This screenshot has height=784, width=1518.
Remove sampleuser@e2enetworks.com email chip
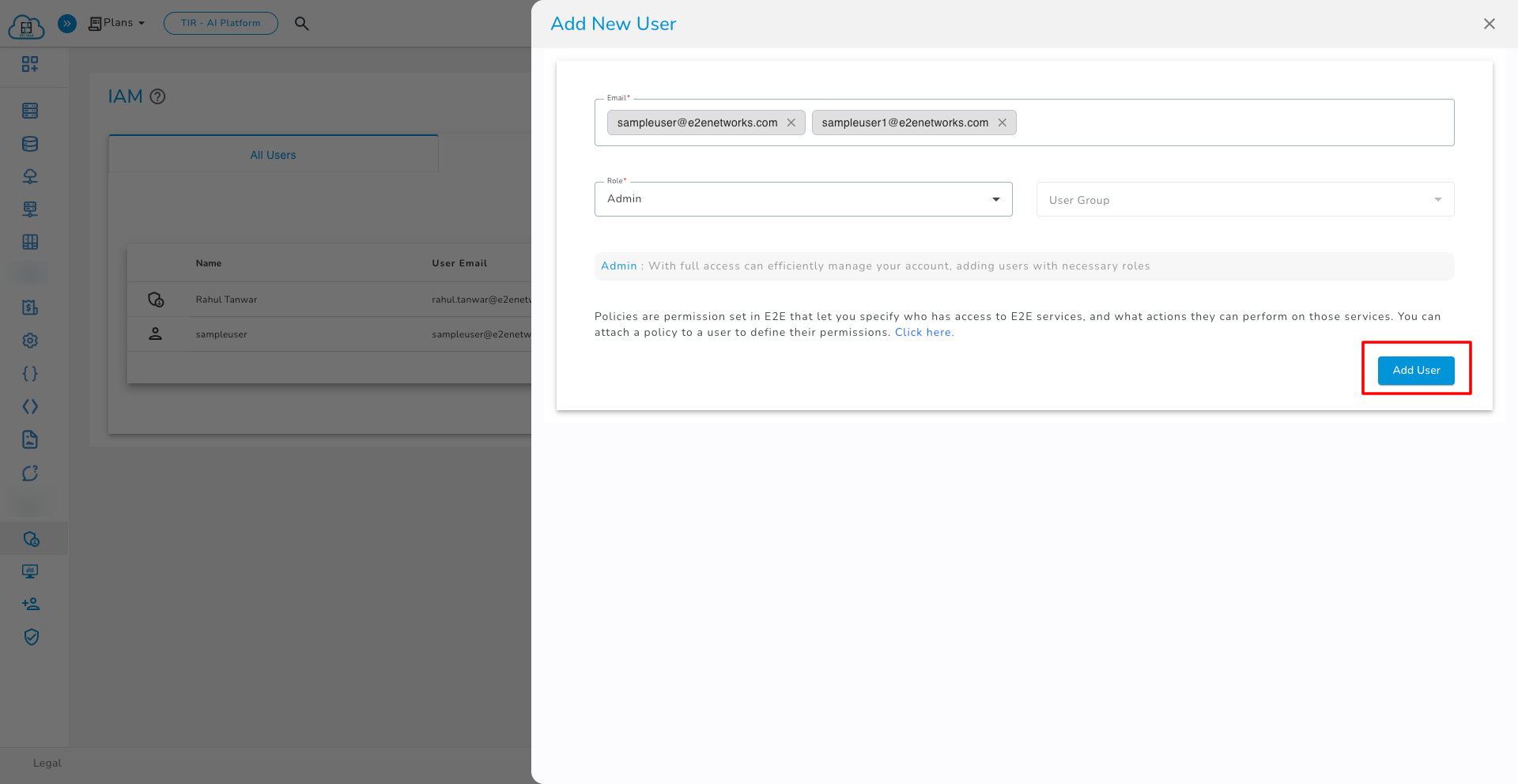coord(791,122)
